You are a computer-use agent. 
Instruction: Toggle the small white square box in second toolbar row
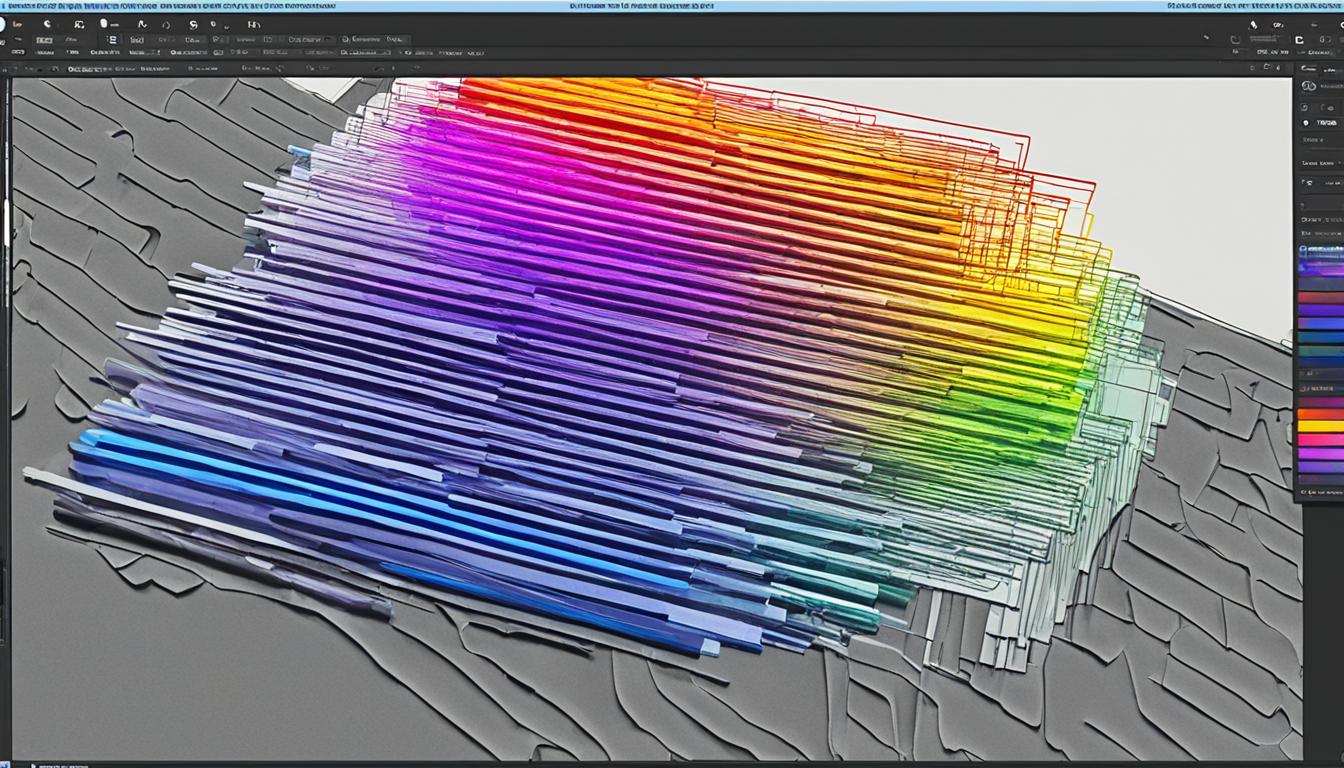(113, 41)
